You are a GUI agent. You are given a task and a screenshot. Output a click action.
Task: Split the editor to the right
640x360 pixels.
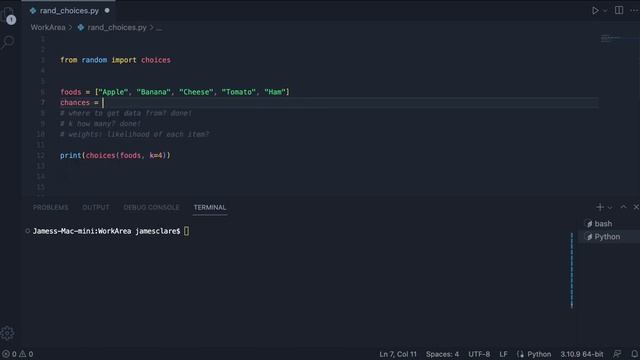point(619,10)
